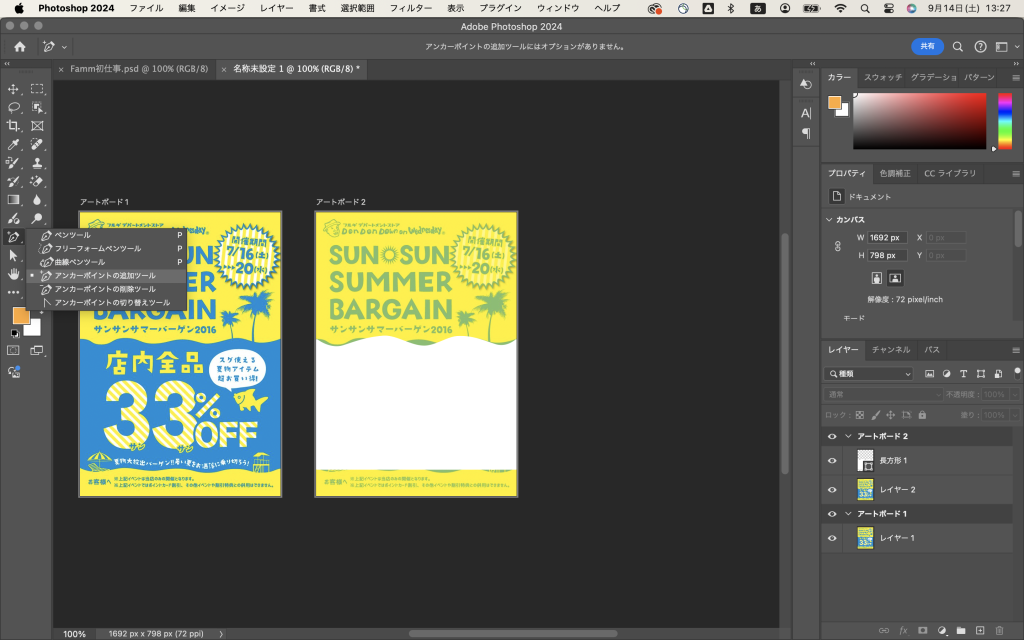Click the canvas width W input field

click(888, 238)
